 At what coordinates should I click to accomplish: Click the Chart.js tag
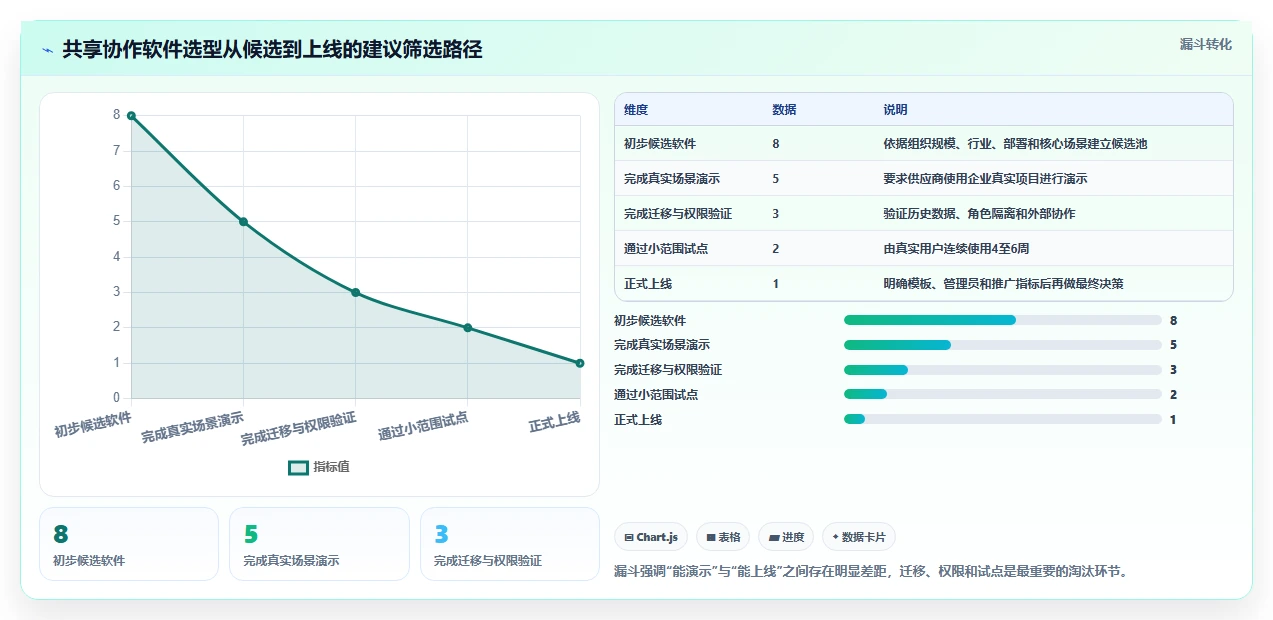(651, 537)
